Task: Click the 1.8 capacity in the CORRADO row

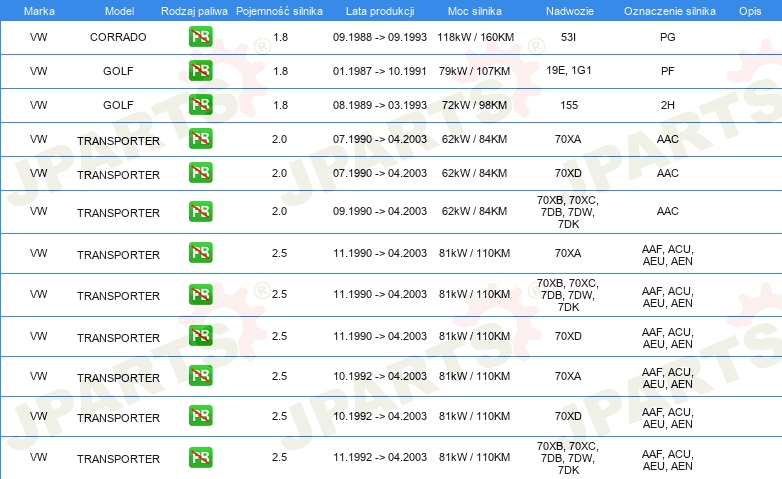Action: (x=280, y=37)
